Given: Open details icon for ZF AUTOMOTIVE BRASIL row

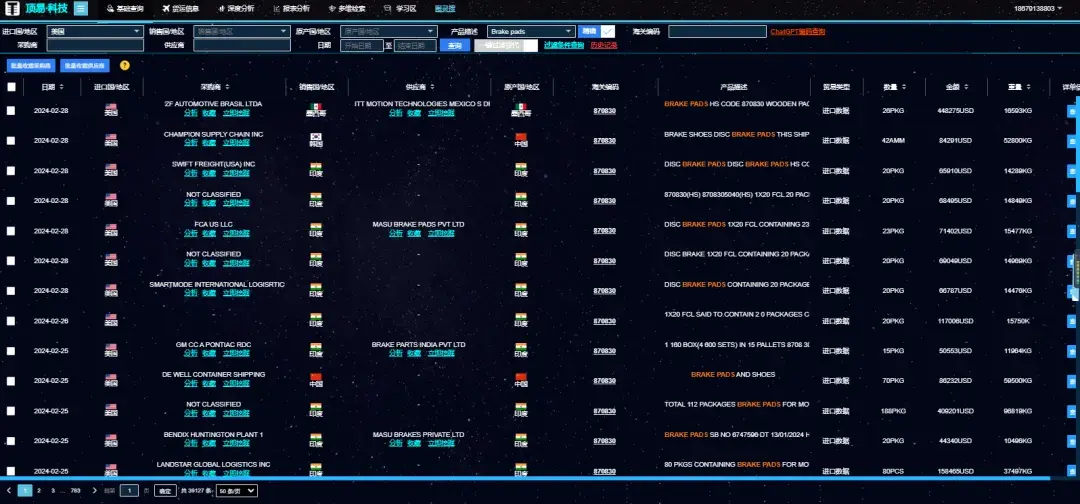Looking at the screenshot, I should (x=1073, y=110).
